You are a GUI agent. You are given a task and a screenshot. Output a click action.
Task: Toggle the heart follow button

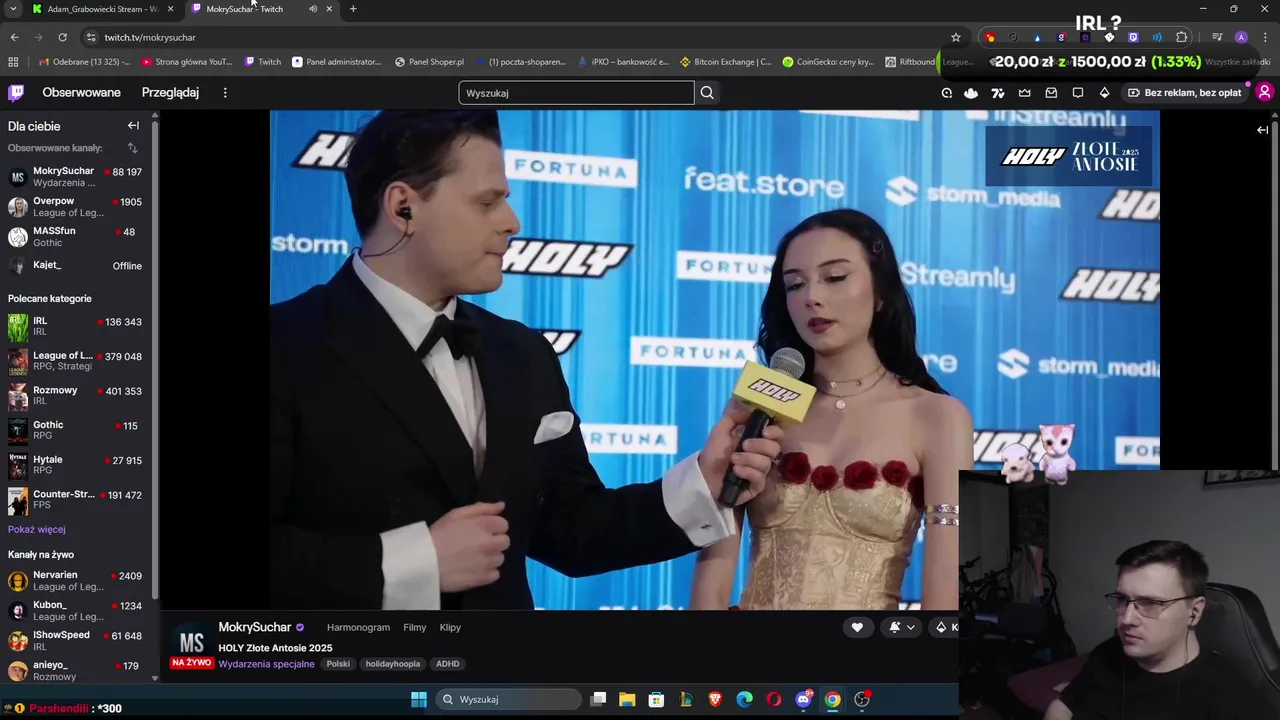(x=857, y=627)
